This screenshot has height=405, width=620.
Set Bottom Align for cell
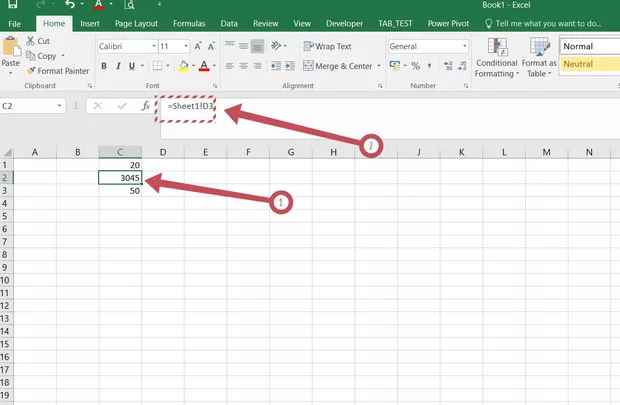click(x=257, y=46)
